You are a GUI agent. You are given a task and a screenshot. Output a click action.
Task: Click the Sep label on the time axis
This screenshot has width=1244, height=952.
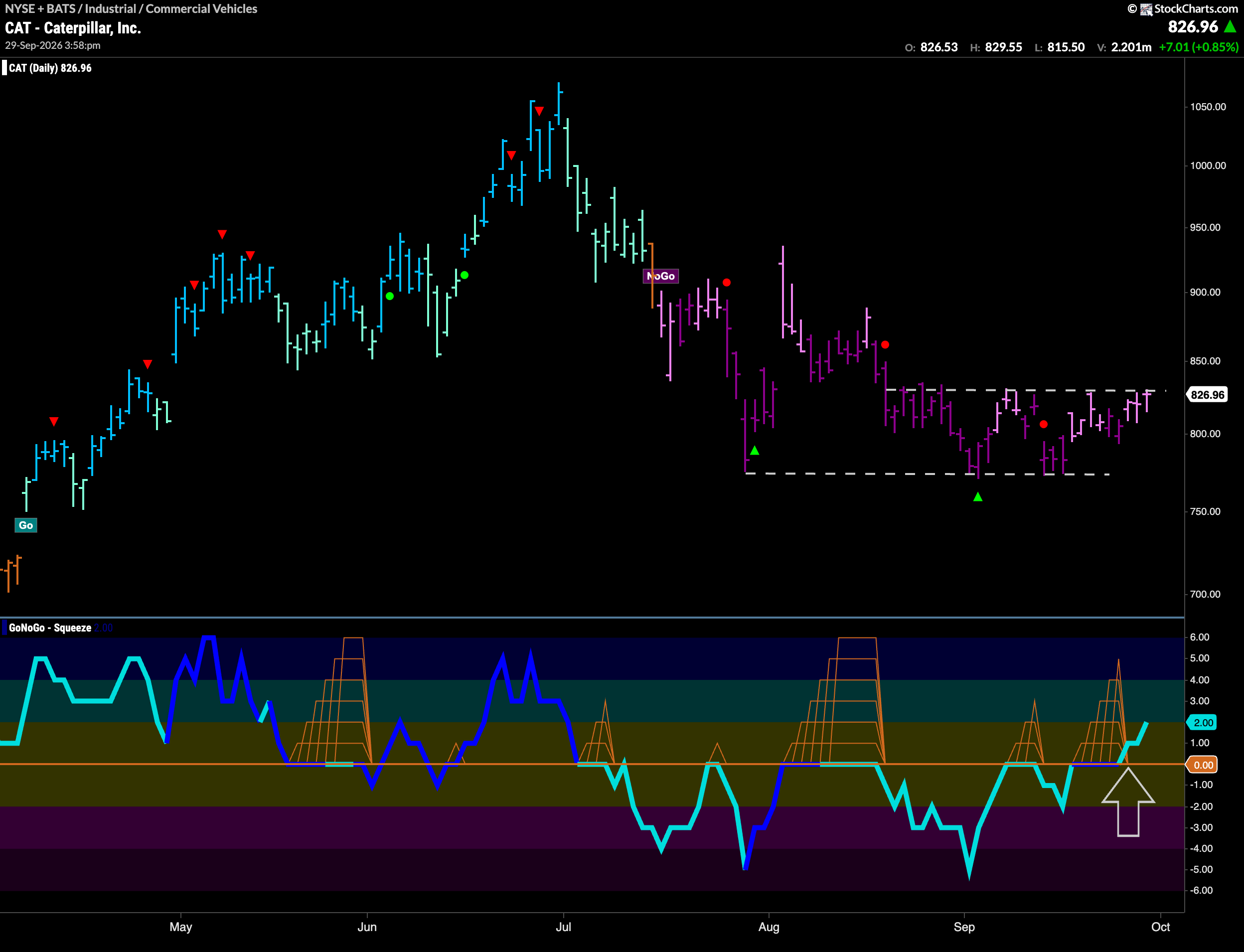coord(964,927)
